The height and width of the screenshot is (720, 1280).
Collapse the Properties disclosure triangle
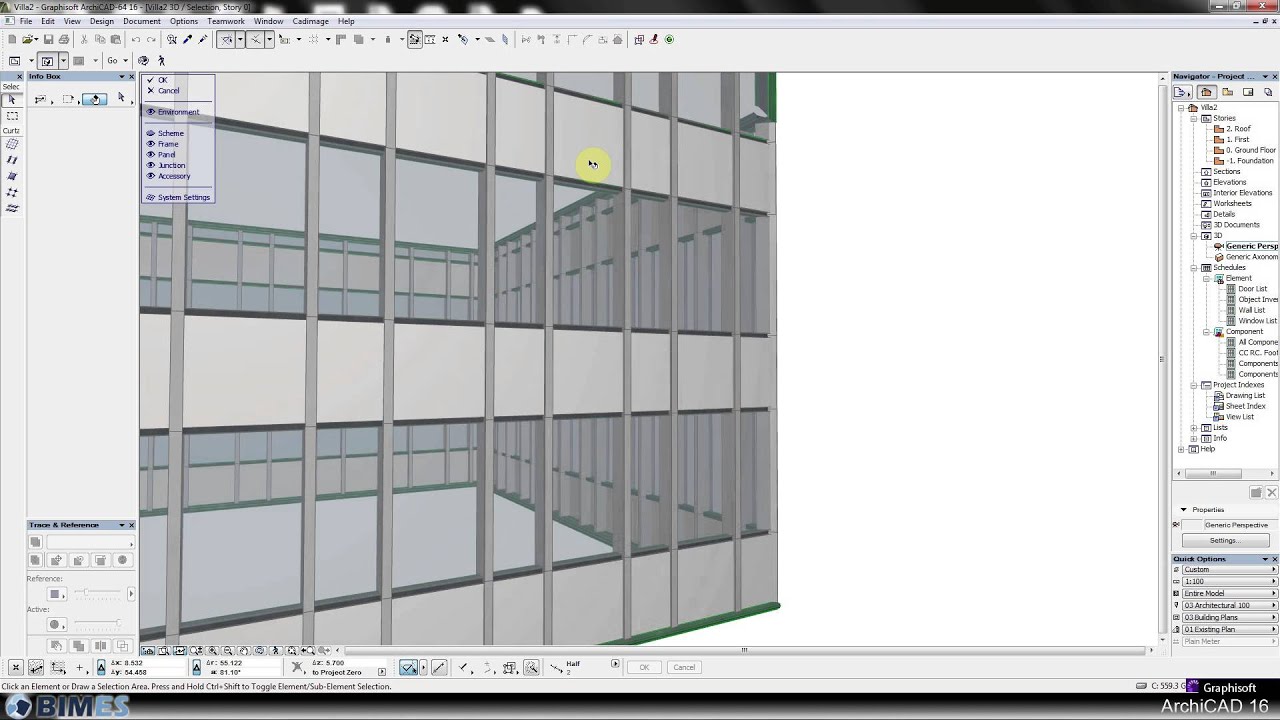point(1184,510)
